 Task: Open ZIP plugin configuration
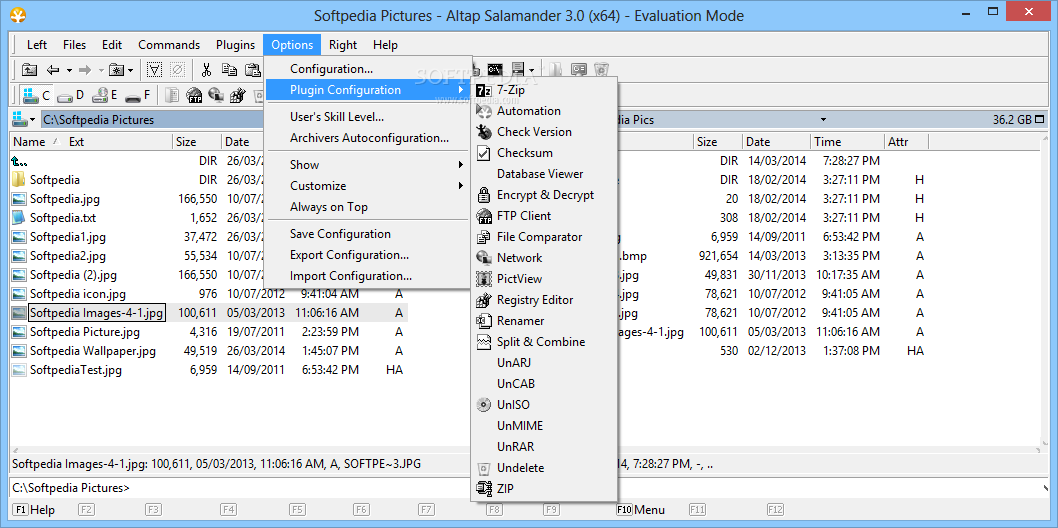click(x=544, y=488)
